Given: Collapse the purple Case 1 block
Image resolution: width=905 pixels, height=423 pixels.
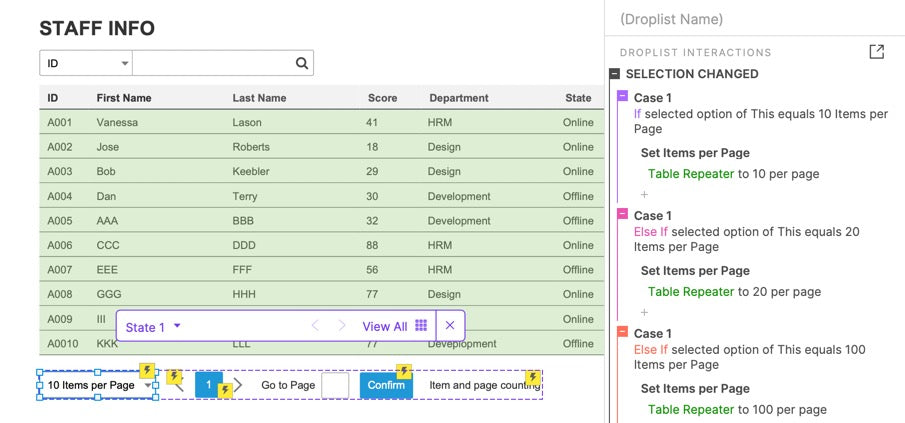Looking at the screenshot, I should [622, 96].
